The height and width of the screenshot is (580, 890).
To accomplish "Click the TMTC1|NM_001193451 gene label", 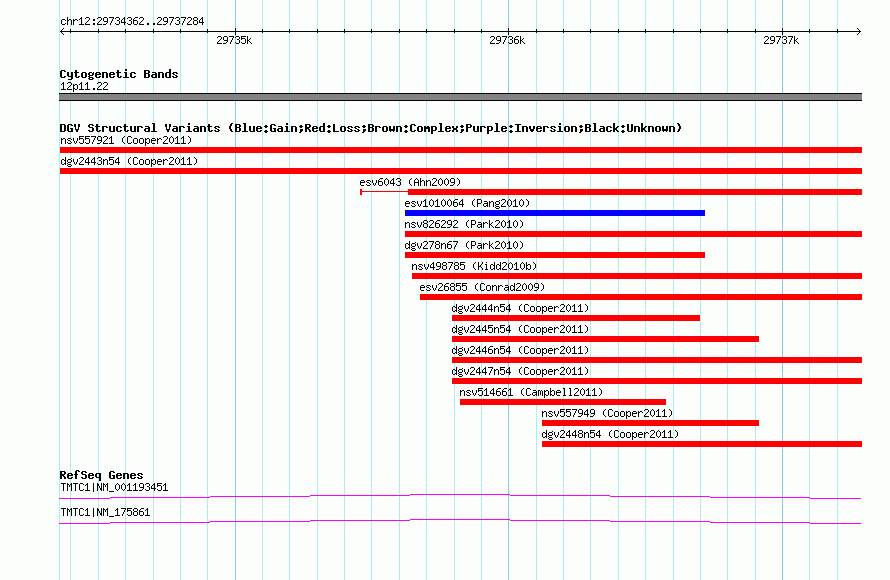I will [x=114, y=487].
